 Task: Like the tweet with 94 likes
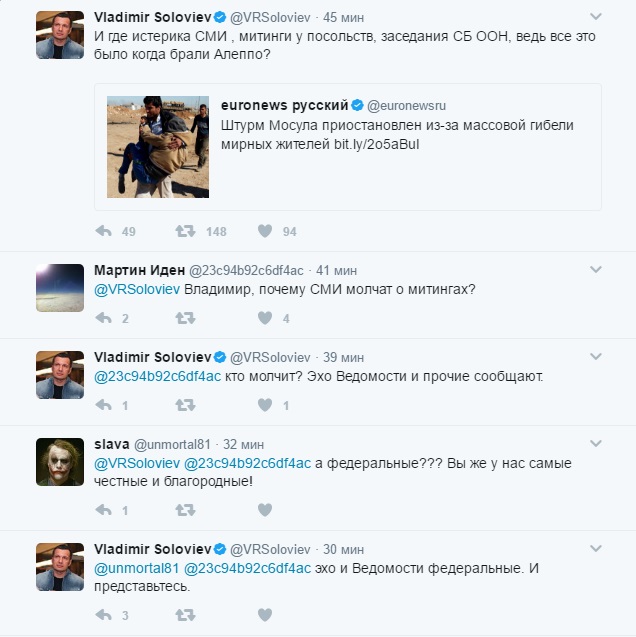click(265, 231)
